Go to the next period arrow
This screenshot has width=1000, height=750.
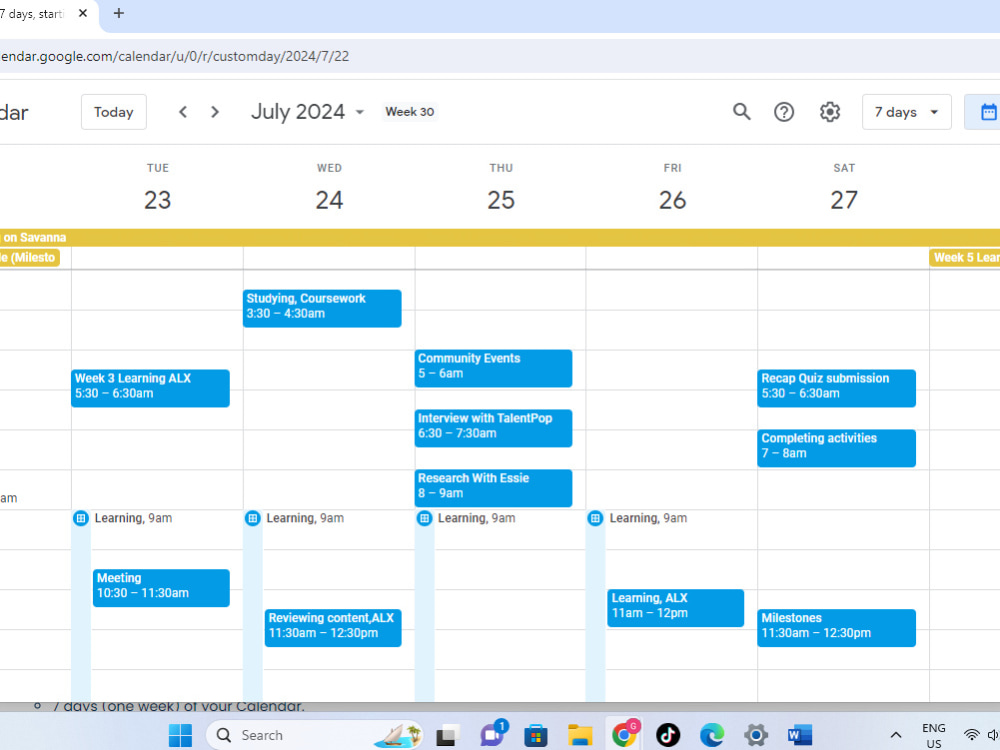[x=215, y=112]
